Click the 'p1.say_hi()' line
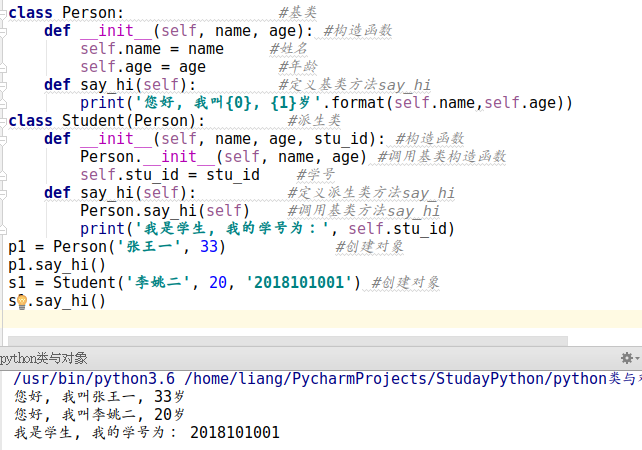The image size is (642, 450). (x=57, y=265)
